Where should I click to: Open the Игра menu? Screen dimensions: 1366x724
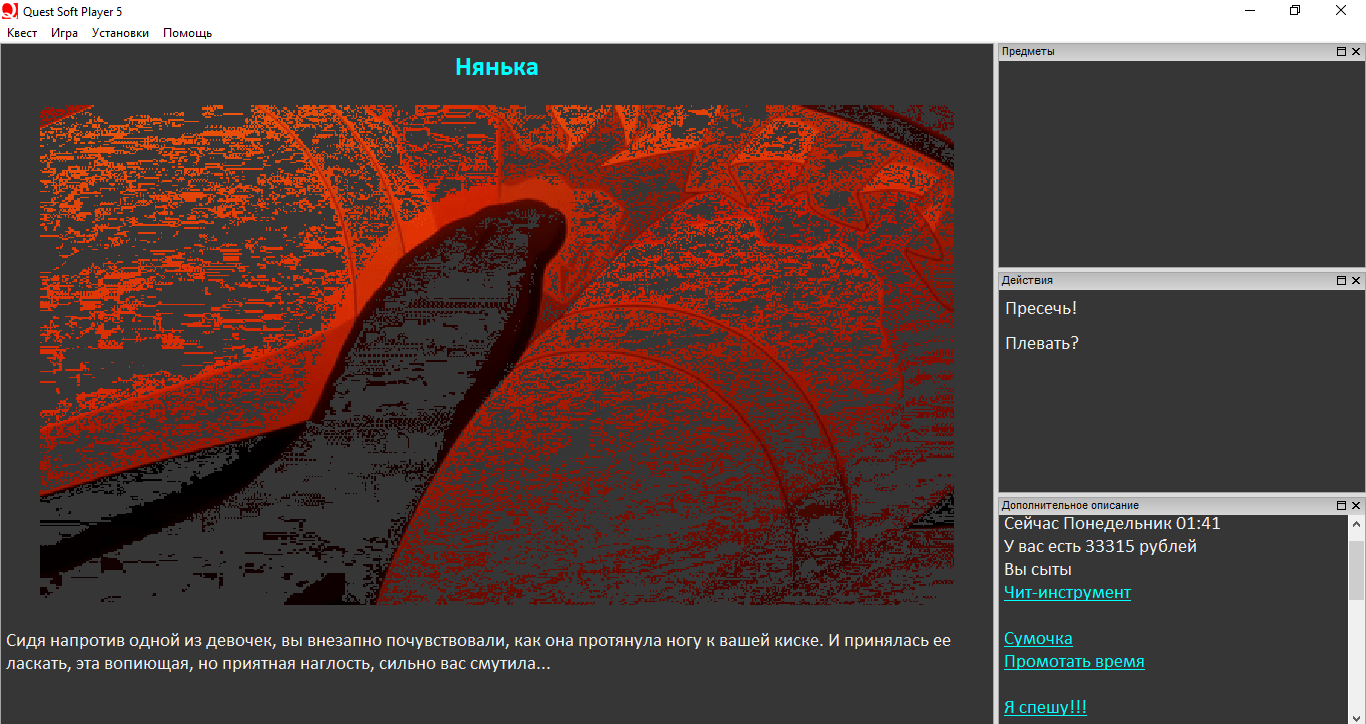65,33
